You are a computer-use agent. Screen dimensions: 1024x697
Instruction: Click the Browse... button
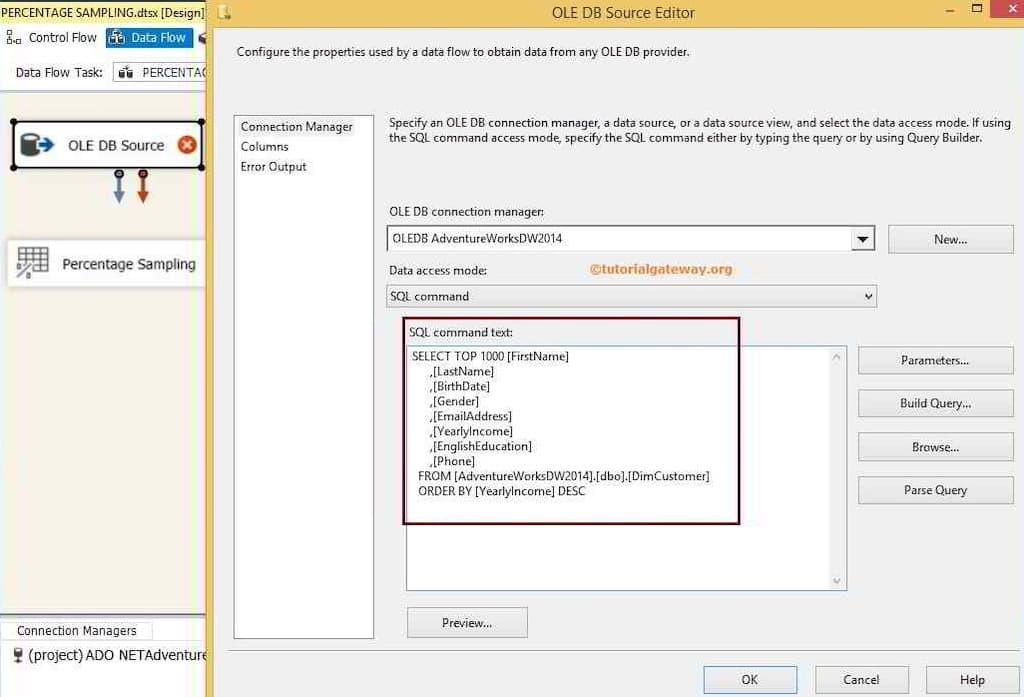(935, 447)
